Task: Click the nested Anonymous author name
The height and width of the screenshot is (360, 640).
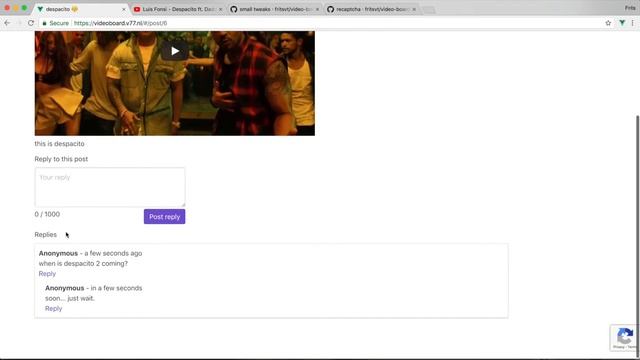Action: click(x=64, y=288)
